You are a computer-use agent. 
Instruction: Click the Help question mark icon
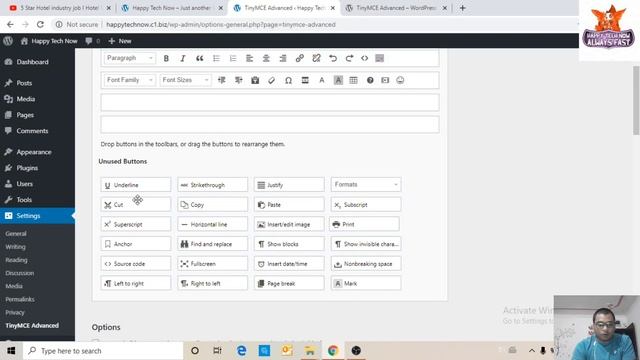(x=370, y=80)
